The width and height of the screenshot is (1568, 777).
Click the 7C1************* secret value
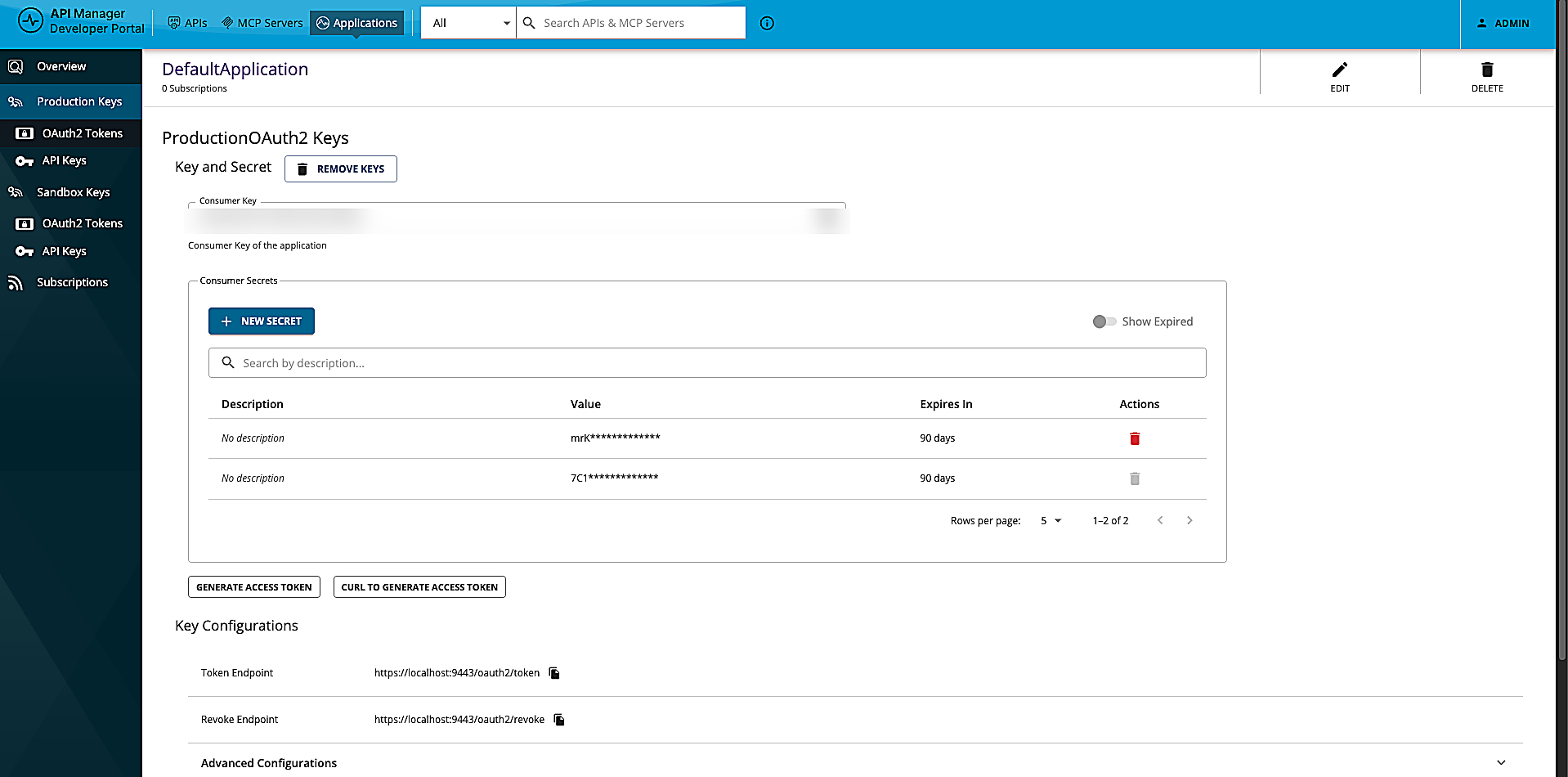click(x=615, y=478)
